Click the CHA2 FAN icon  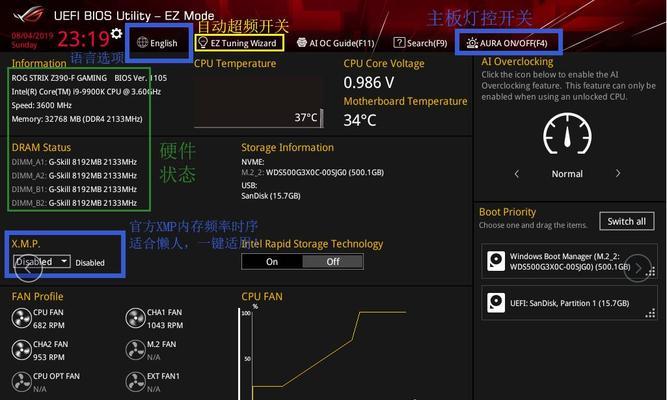(21, 350)
